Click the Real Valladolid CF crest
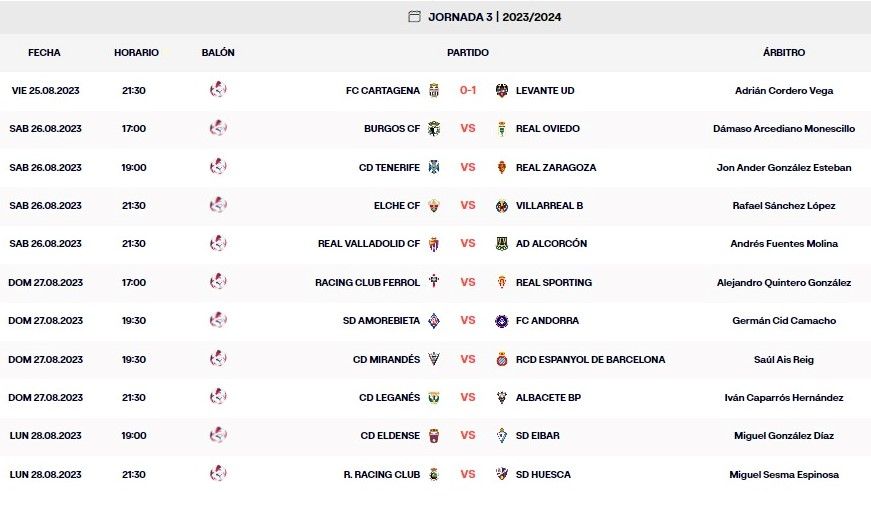871x505 pixels. [x=434, y=244]
